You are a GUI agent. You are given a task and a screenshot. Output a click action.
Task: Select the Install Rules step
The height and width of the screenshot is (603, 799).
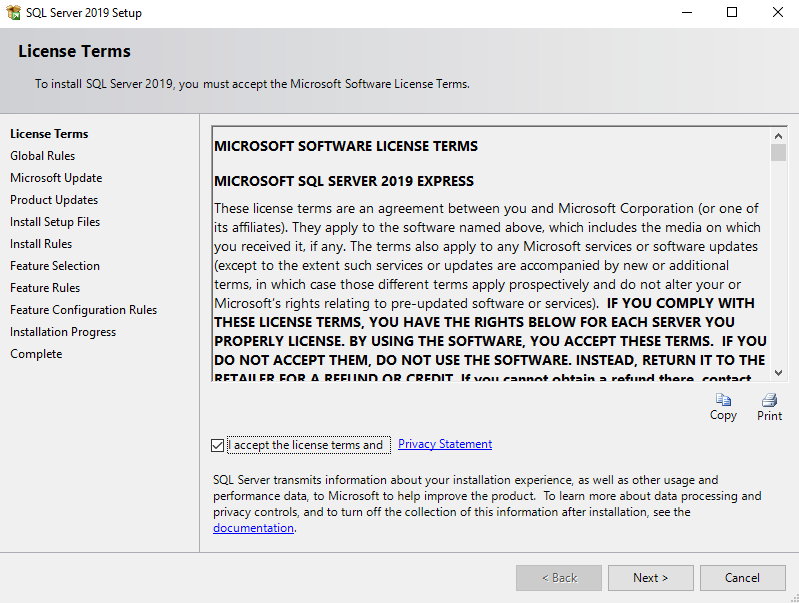tap(41, 244)
